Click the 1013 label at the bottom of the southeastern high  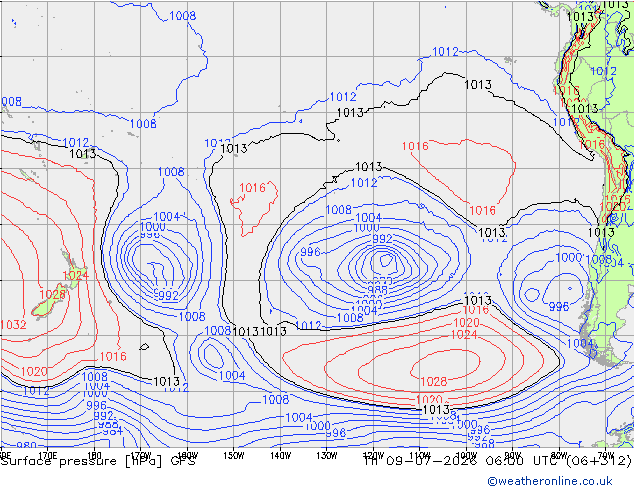point(436,410)
